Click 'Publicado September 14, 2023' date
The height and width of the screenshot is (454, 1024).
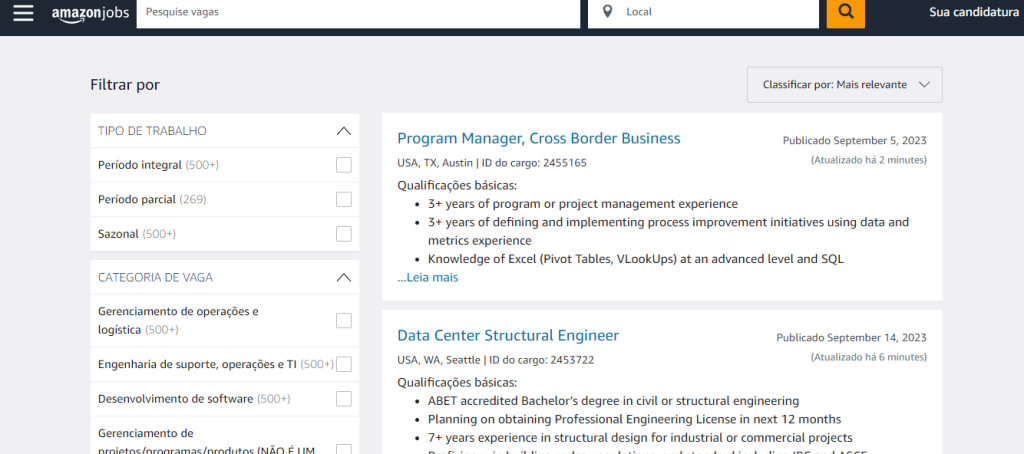pos(851,338)
